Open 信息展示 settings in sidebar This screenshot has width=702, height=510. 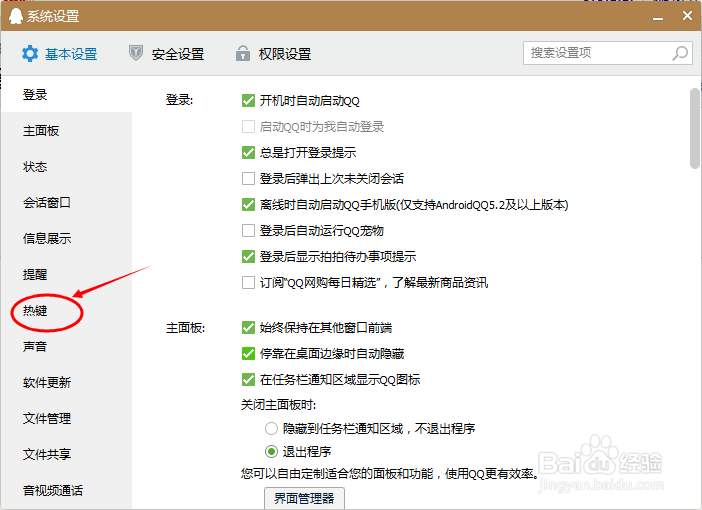click(x=67, y=239)
